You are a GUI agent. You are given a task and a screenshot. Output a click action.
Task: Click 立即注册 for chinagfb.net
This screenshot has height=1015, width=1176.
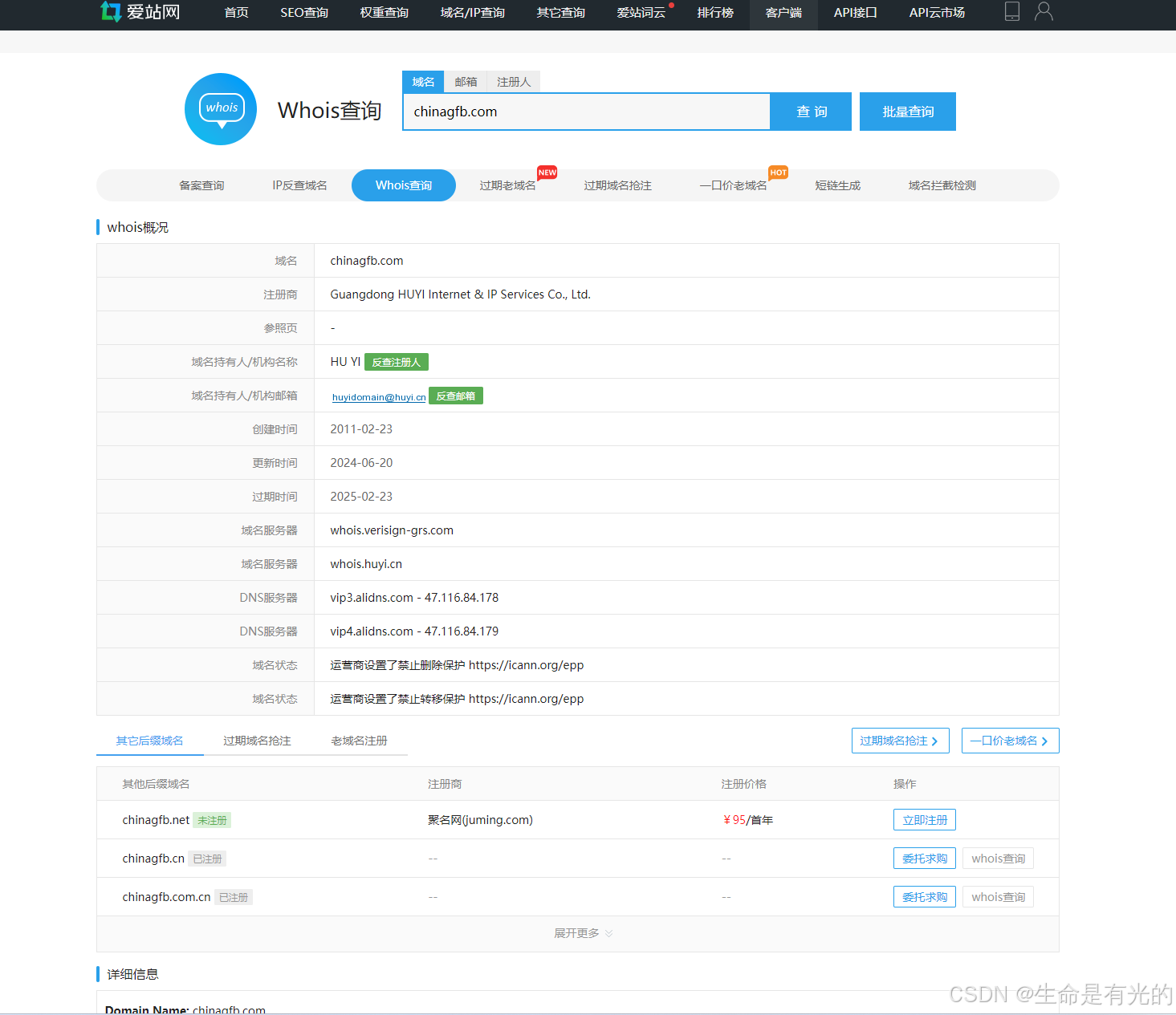(924, 820)
